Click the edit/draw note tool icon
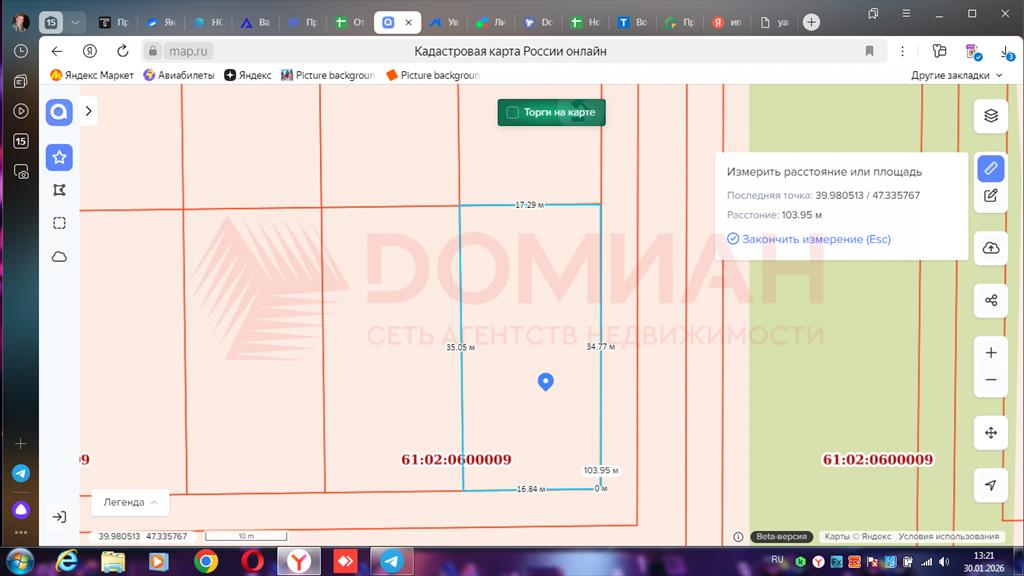Viewport: 1024px width, 576px height. point(990,196)
